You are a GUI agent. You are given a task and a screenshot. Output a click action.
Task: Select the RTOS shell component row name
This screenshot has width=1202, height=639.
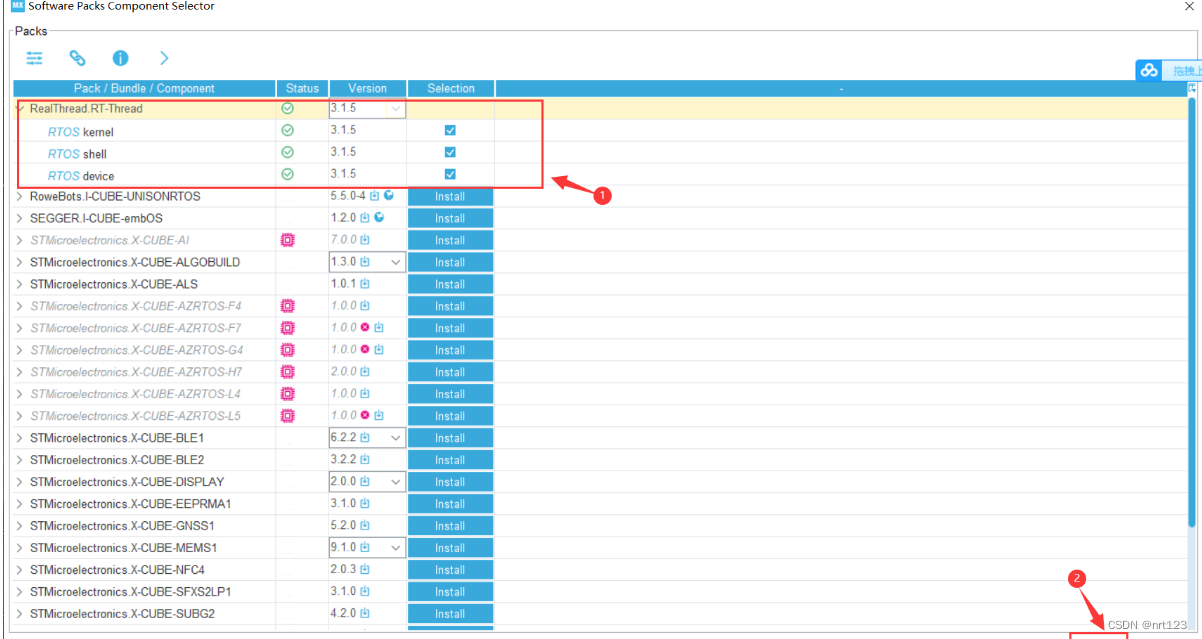point(77,154)
